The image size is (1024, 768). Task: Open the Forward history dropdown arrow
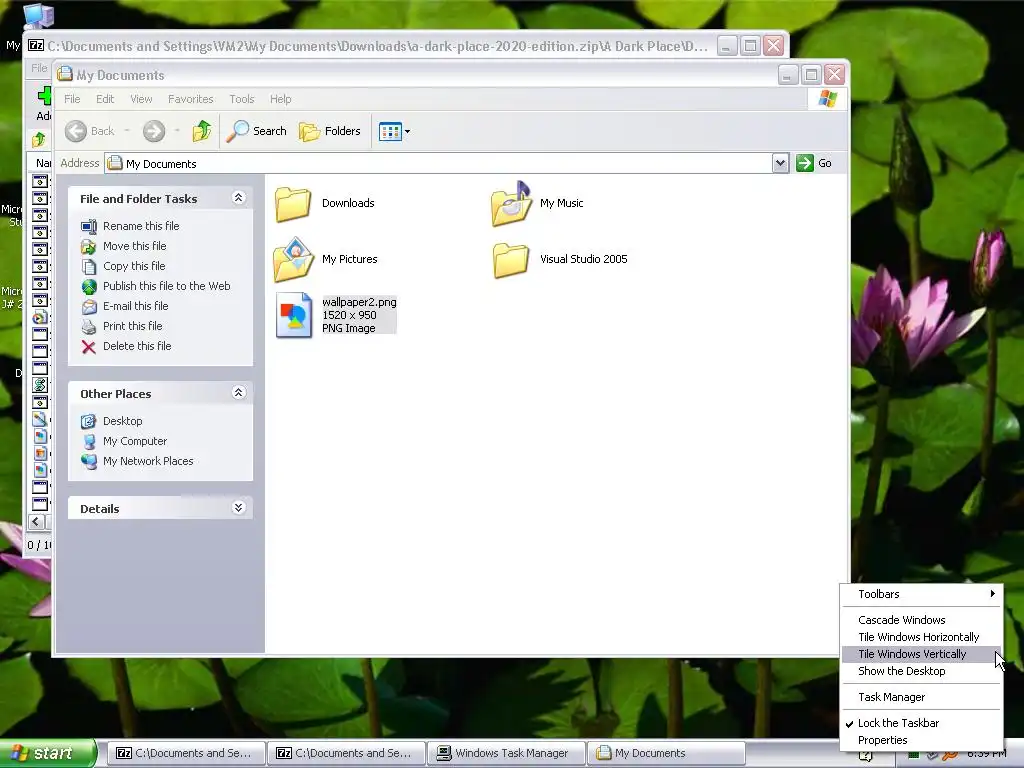click(177, 131)
